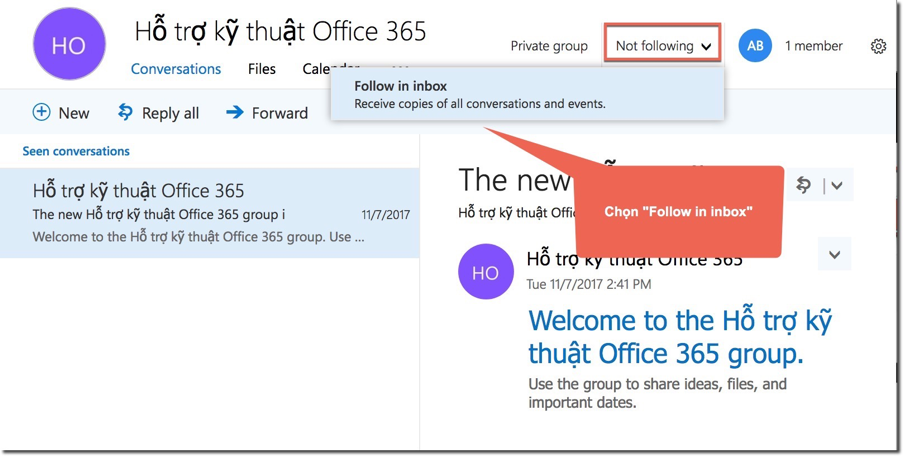Switch to the Files tab
The image size is (903, 456).
pyautogui.click(x=262, y=69)
